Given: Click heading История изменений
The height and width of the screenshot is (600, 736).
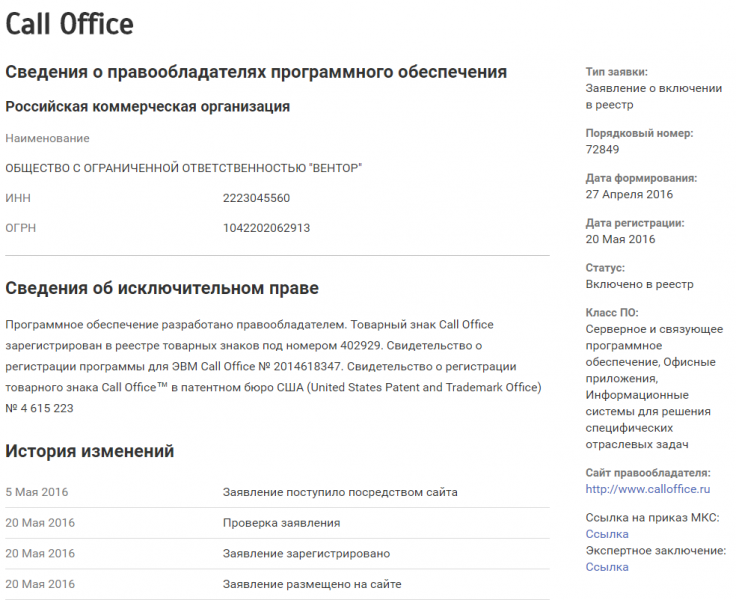Looking at the screenshot, I should point(90,451).
